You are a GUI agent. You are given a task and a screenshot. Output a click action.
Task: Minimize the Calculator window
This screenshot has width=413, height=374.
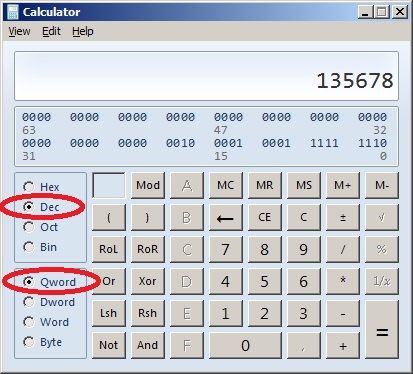(x=366, y=12)
